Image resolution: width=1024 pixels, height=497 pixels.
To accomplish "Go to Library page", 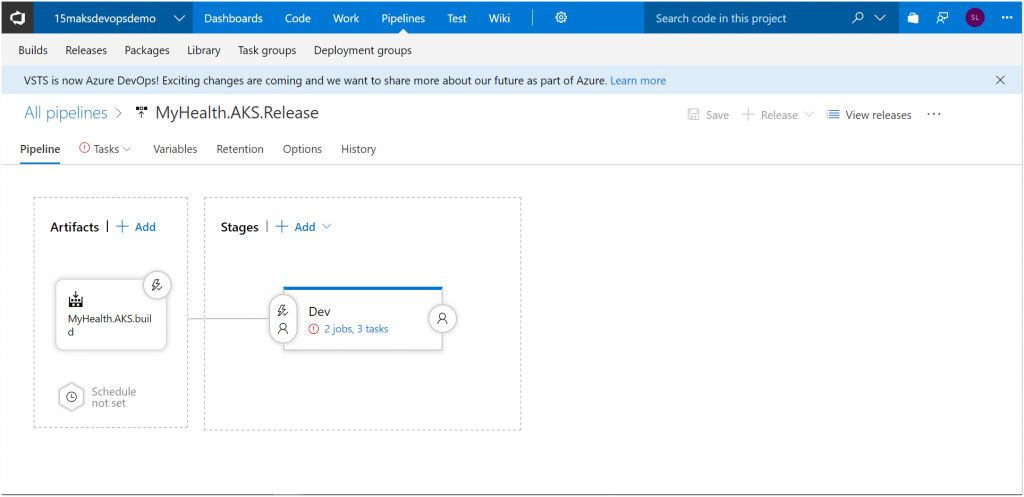I will 204,50.
